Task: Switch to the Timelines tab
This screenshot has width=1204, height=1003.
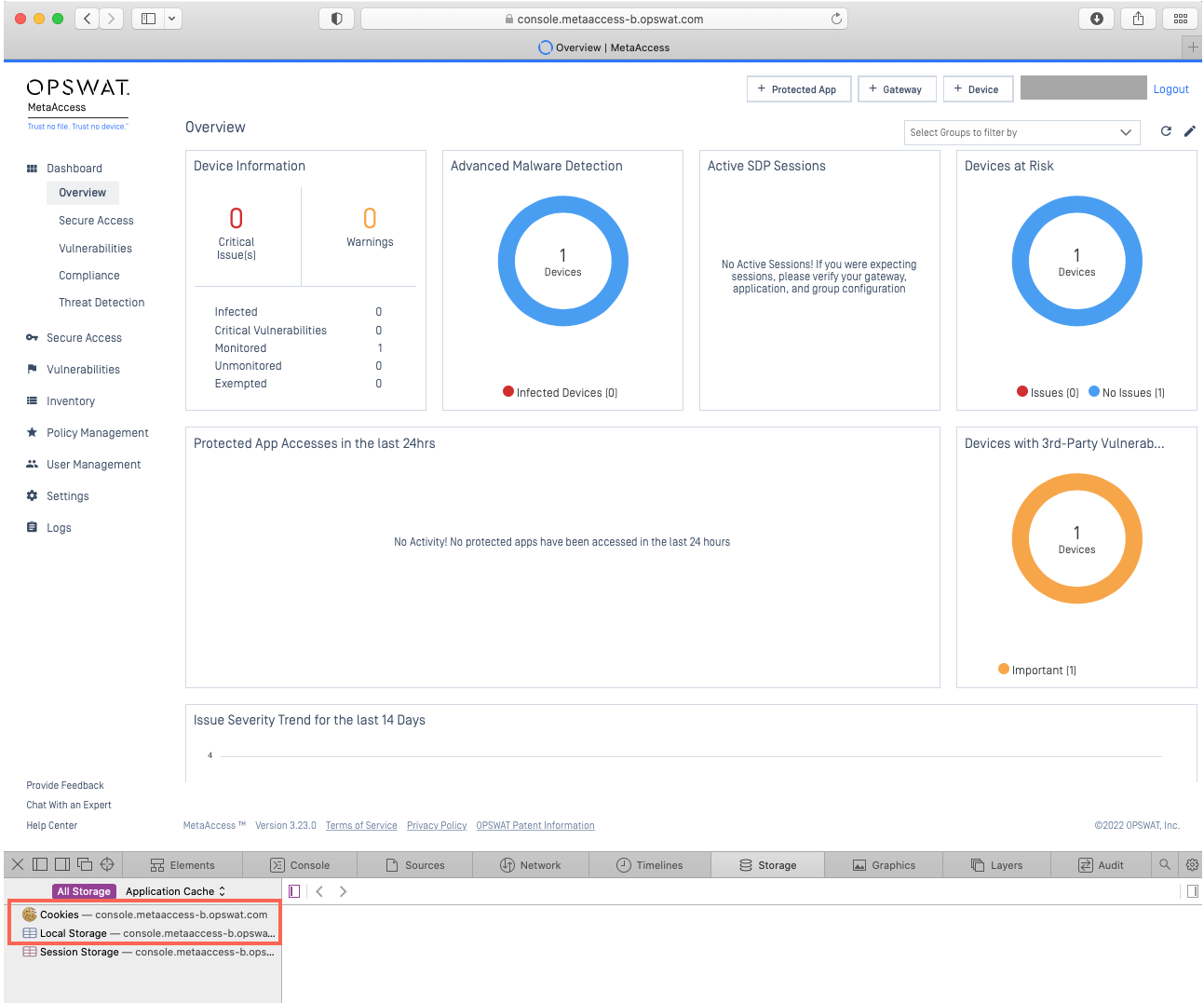Action: click(x=650, y=865)
